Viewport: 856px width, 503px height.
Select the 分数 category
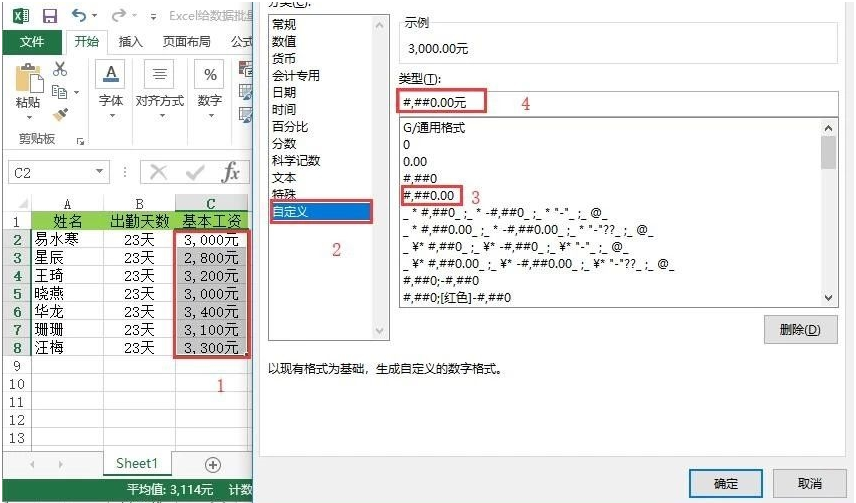[x=284, y=144]
